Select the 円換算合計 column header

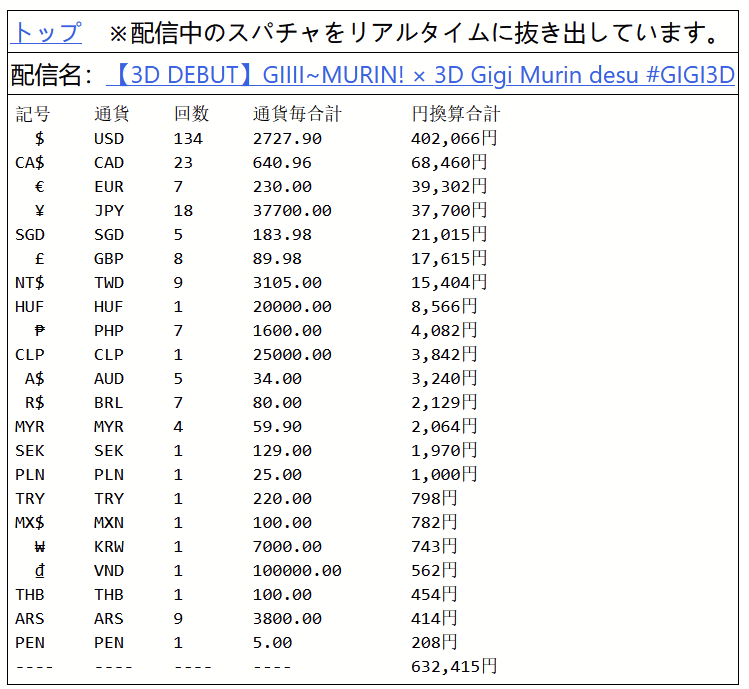coord(456,114)
